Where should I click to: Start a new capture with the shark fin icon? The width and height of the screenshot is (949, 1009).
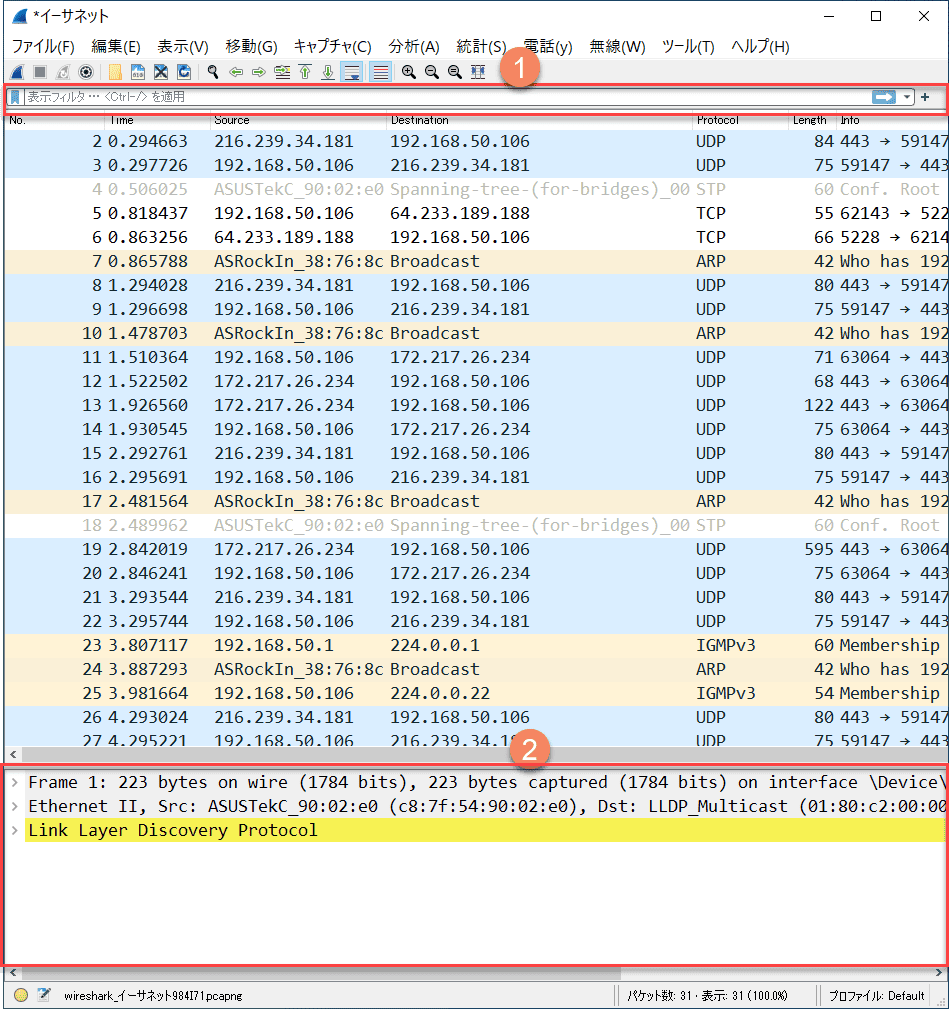pyautogui.click(x=17, y=72)
